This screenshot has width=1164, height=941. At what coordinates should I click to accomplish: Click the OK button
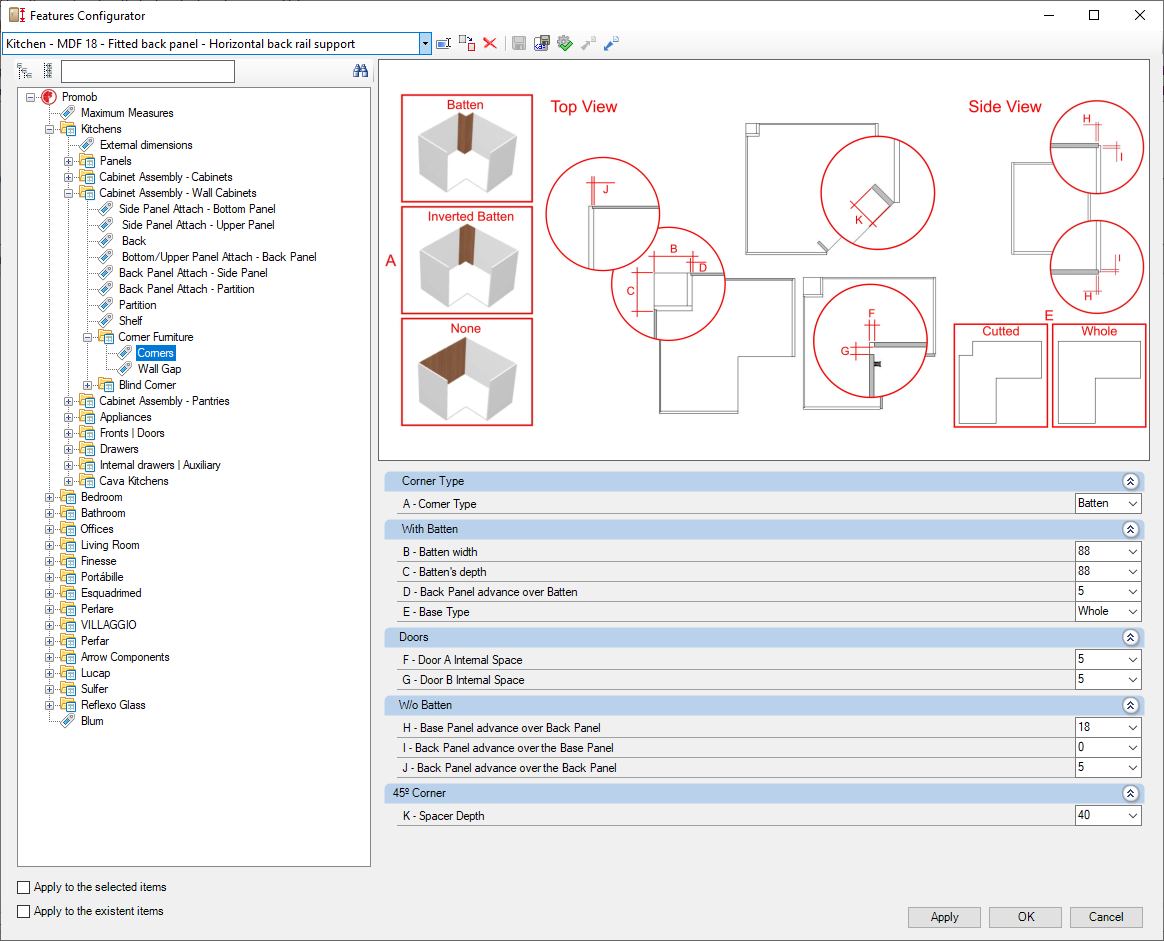tap(1025, 917)
